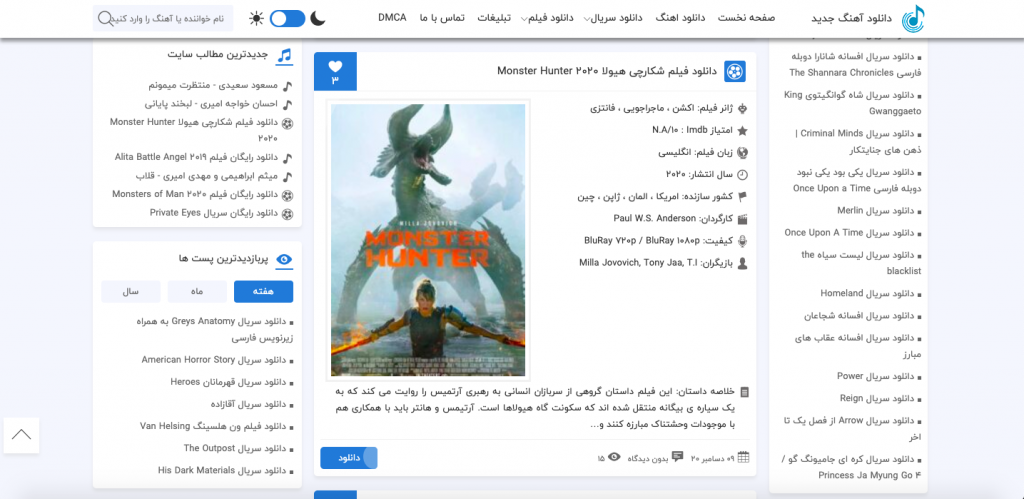Click the comment icon beside بدون دیدگاه
The width and height of the screenshot is (1024, 499).
(x=677, y=456)
